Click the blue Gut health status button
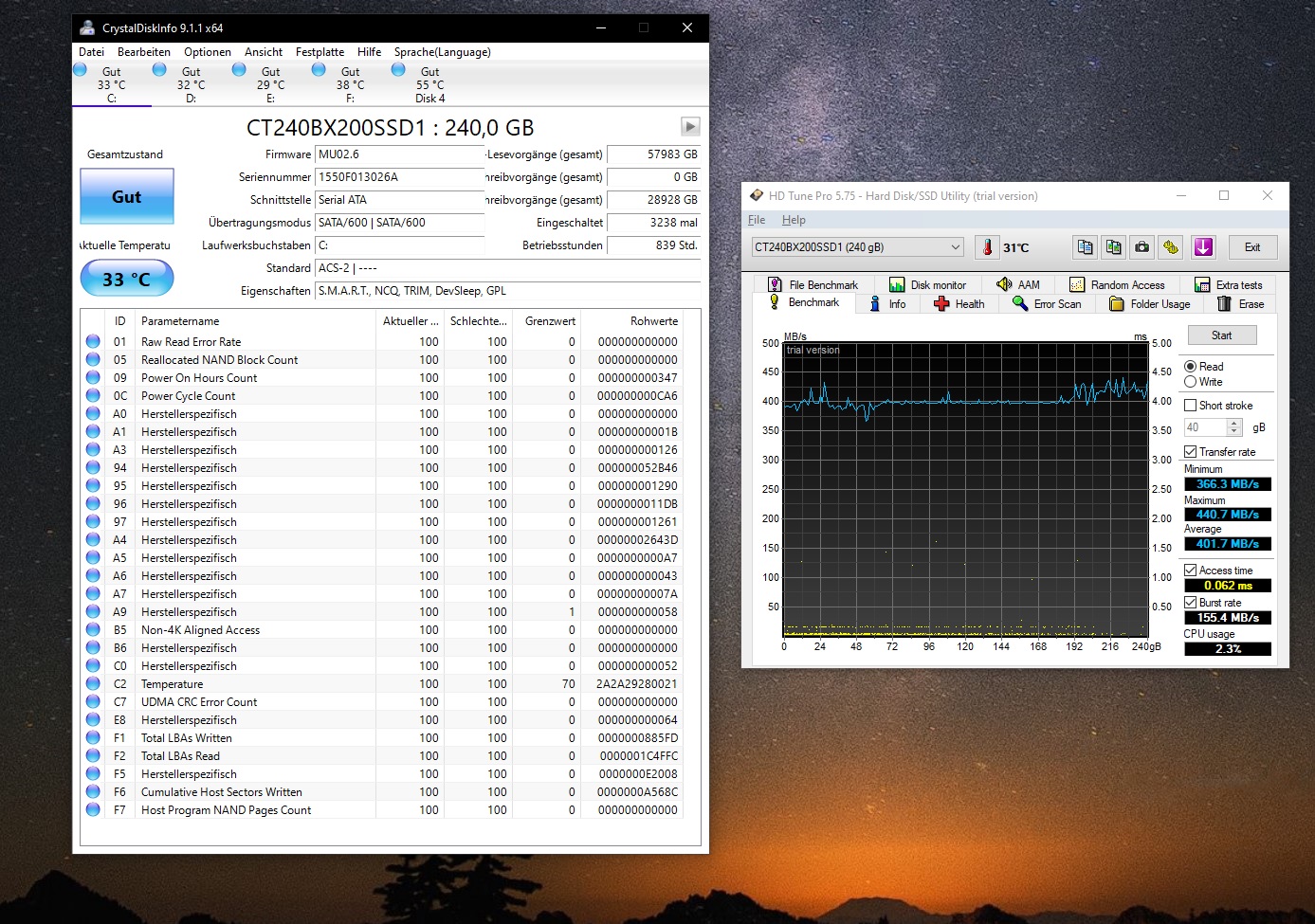The image size is (1315, 924). (x=127, y=196)
